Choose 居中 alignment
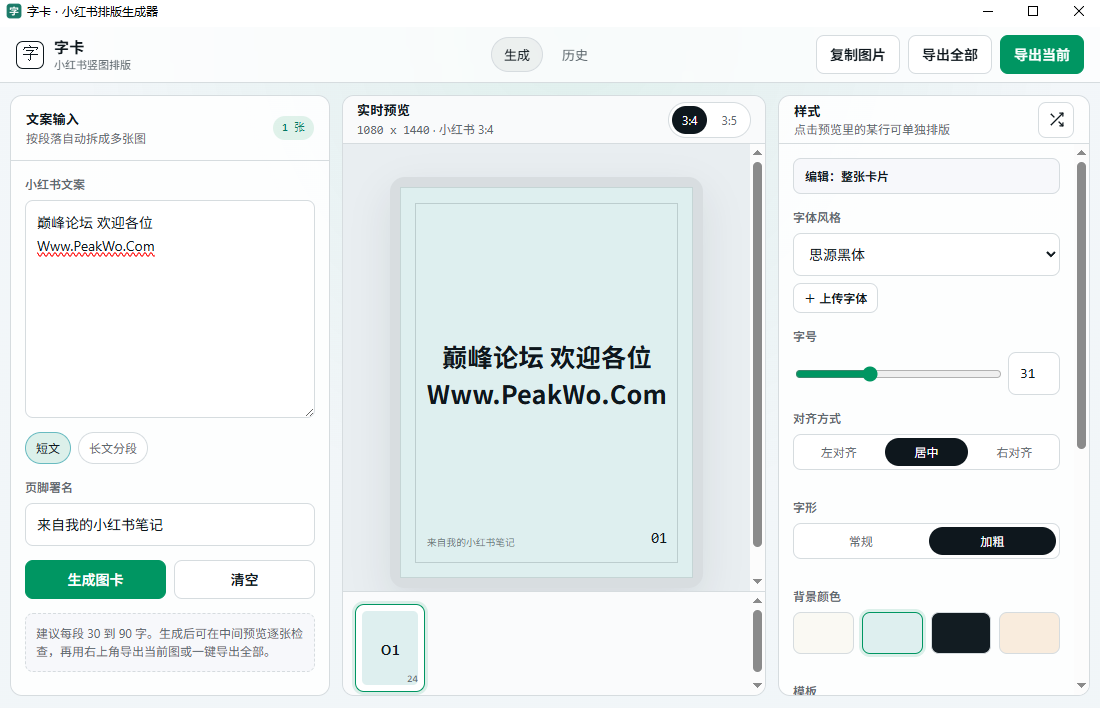This screenshot has width=1100, height=709. pyautogui.click(x=926, y=452)
